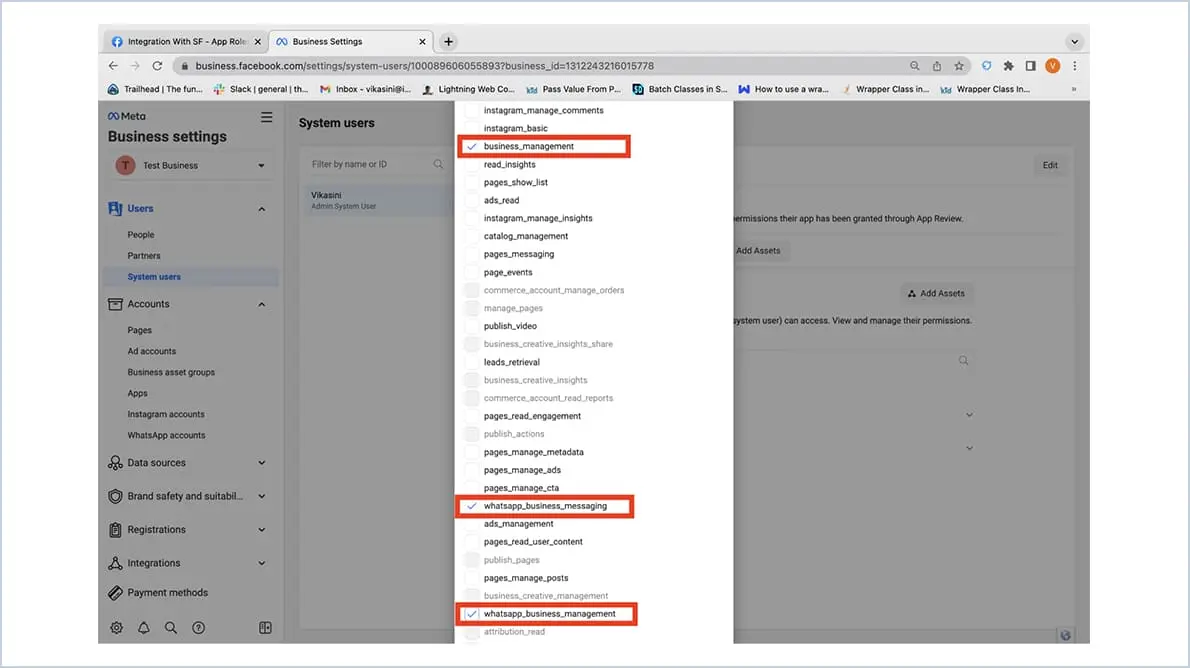
Task: Click the search icon in filter box
Action: (438, 164)
